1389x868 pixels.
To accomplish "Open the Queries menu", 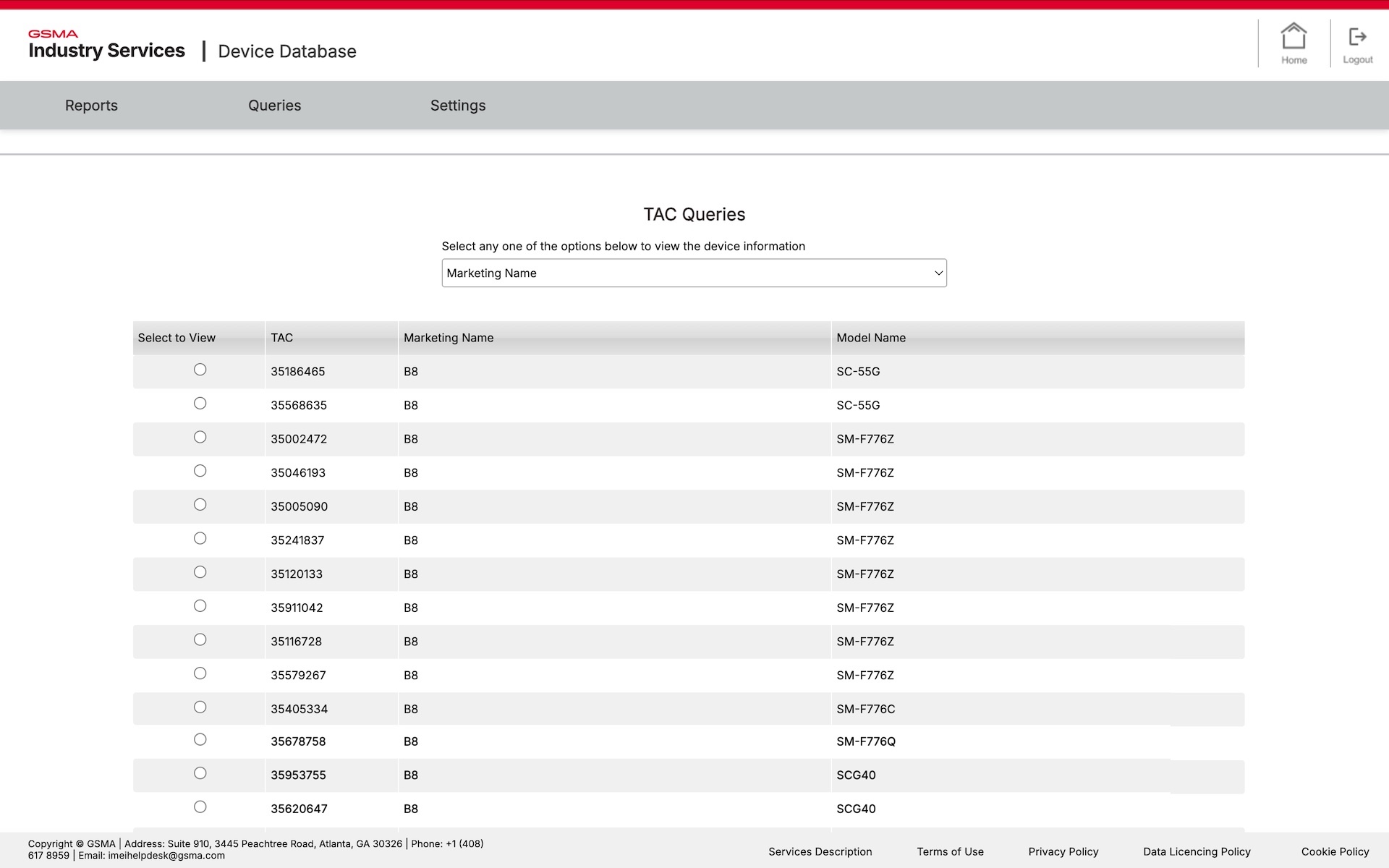I will click(274, 106).
